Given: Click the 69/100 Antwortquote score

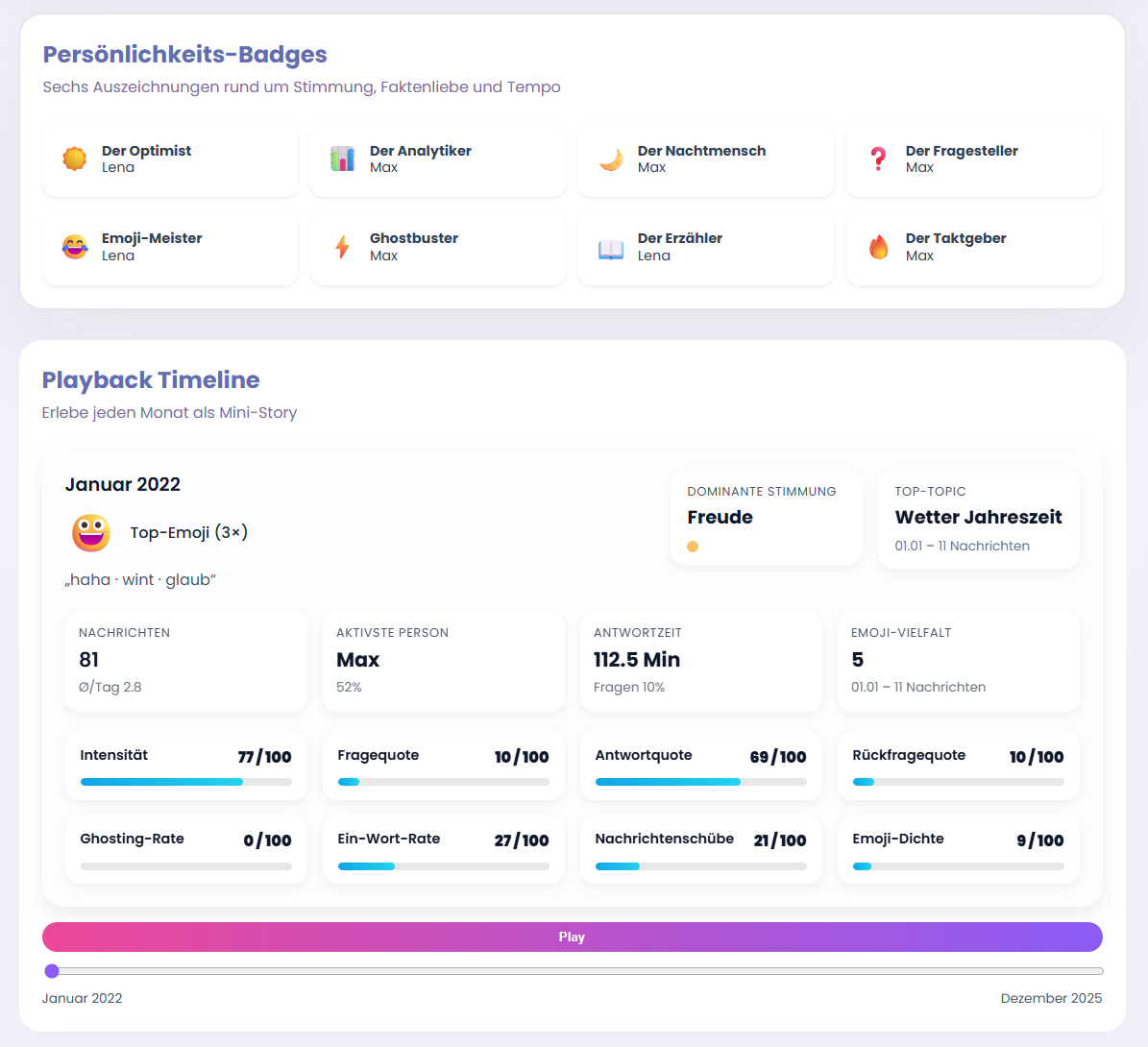Looking at the screenshot, I should 778,757.
